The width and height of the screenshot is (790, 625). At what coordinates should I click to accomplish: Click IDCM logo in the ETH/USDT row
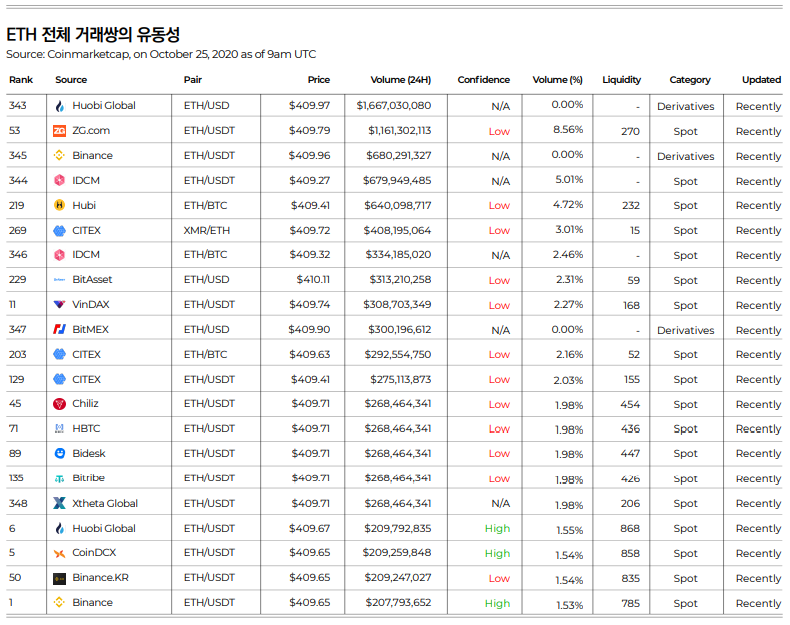tap(59, 180)
